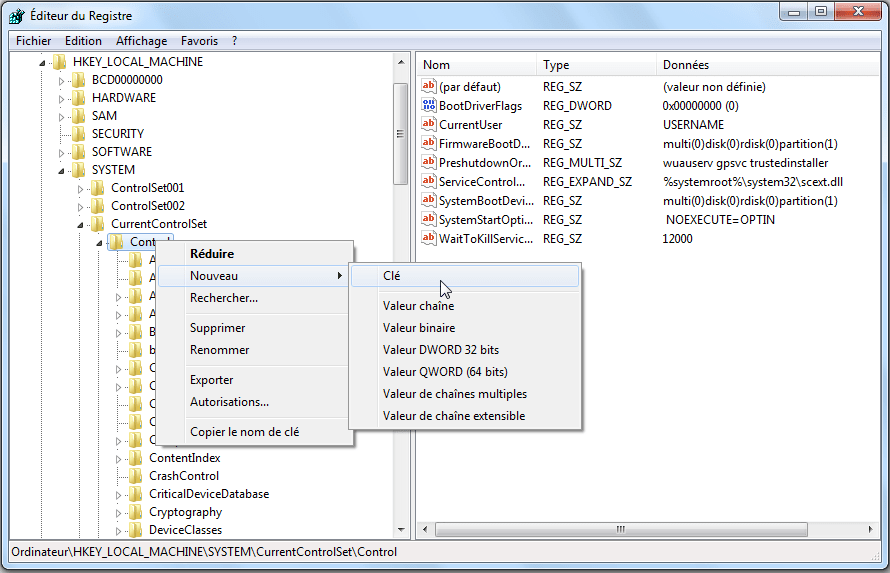Click the SECURITY folder icon
Viewport: 890px width, 573px height.
click(x=79, y=134)
